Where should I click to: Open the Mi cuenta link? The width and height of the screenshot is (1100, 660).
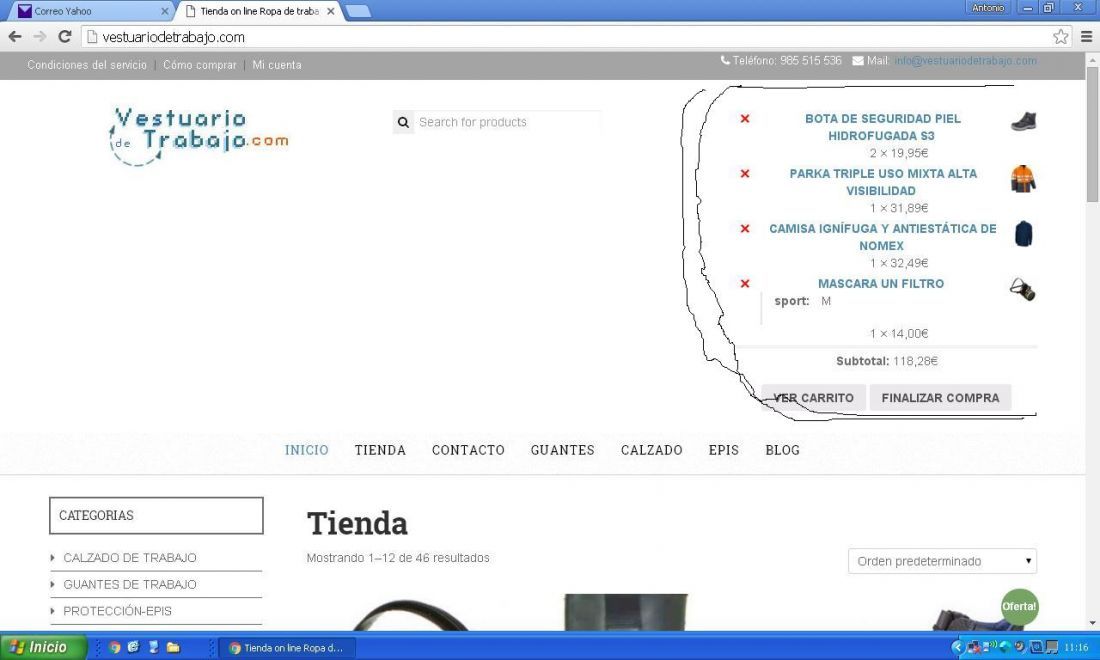276,65
